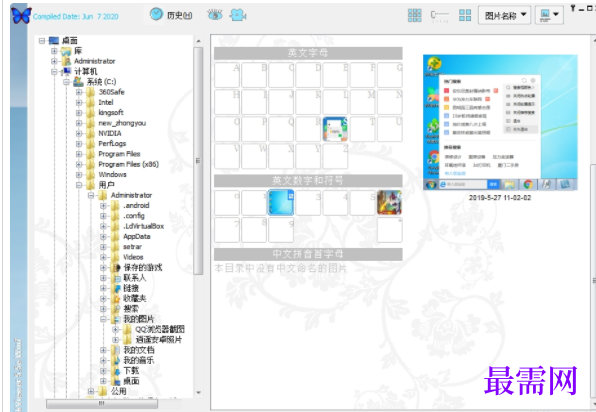
Task: Expand the top-level Administrator node
Action: pyautogui.click(x=54, y=61)
